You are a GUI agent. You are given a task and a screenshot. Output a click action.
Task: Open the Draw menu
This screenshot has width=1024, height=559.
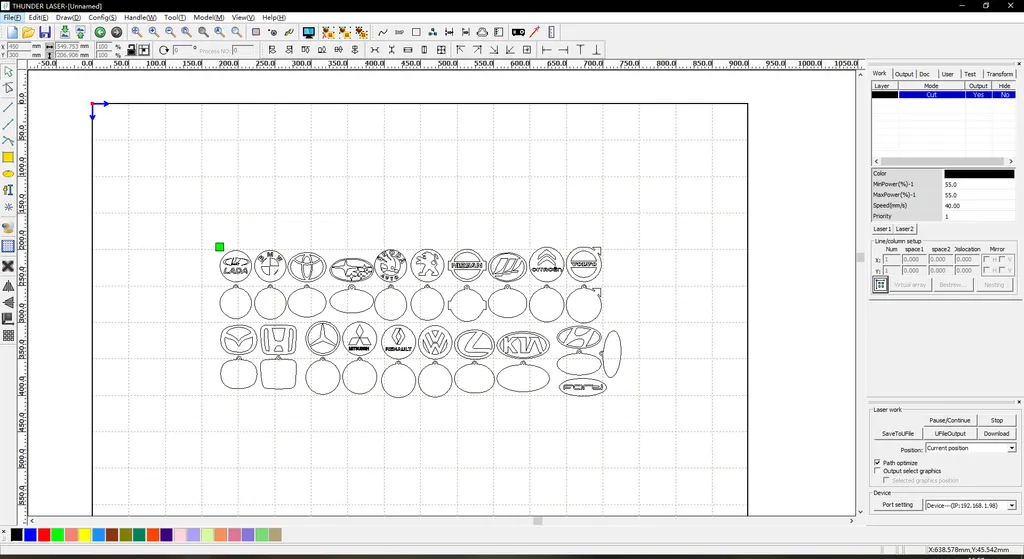click(68, 18)
